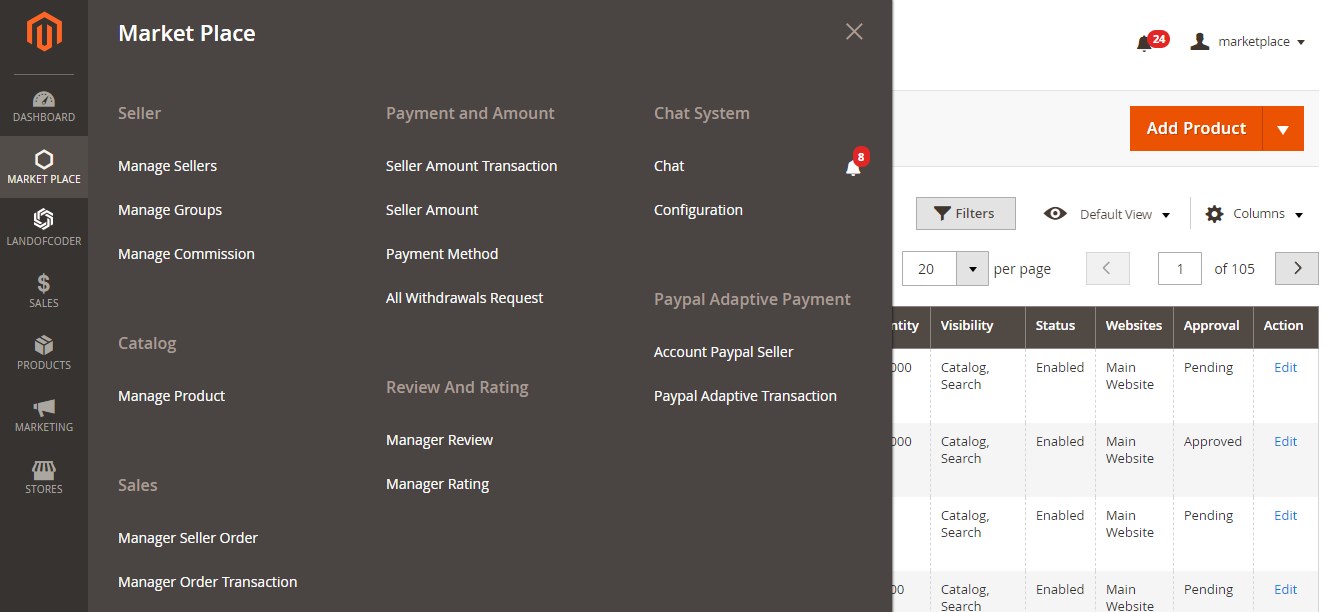Viewport: 1327px width, 612px height.
Task: Open the Stores storefront icon
Action: click(x=44, y=470)
